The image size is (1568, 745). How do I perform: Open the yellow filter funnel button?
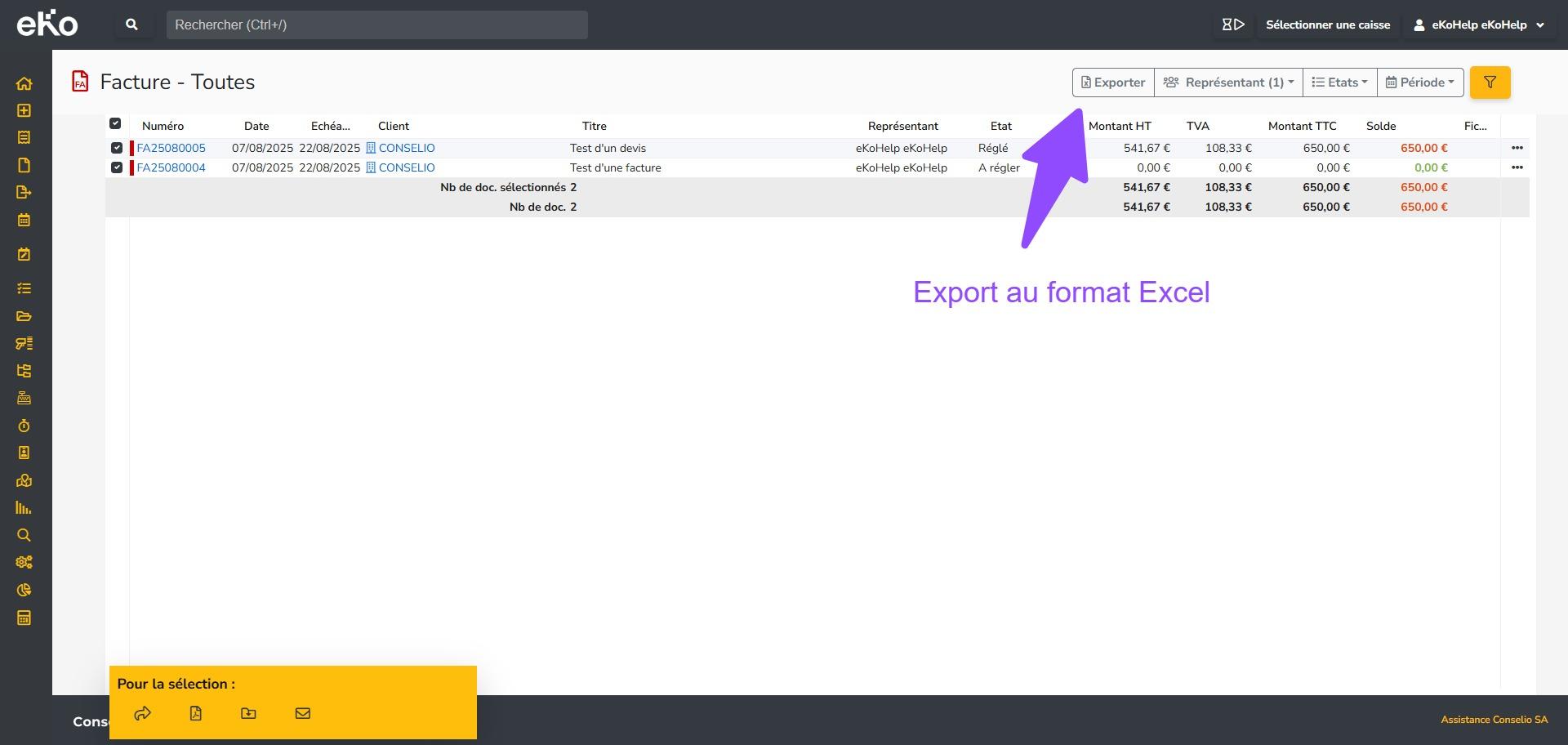(1490, 83)
